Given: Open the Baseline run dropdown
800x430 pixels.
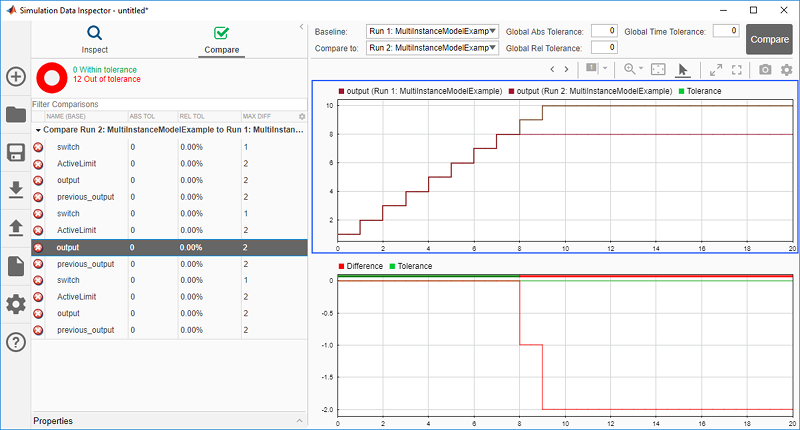Looking at the screenshot, I should tap(432, 31).
